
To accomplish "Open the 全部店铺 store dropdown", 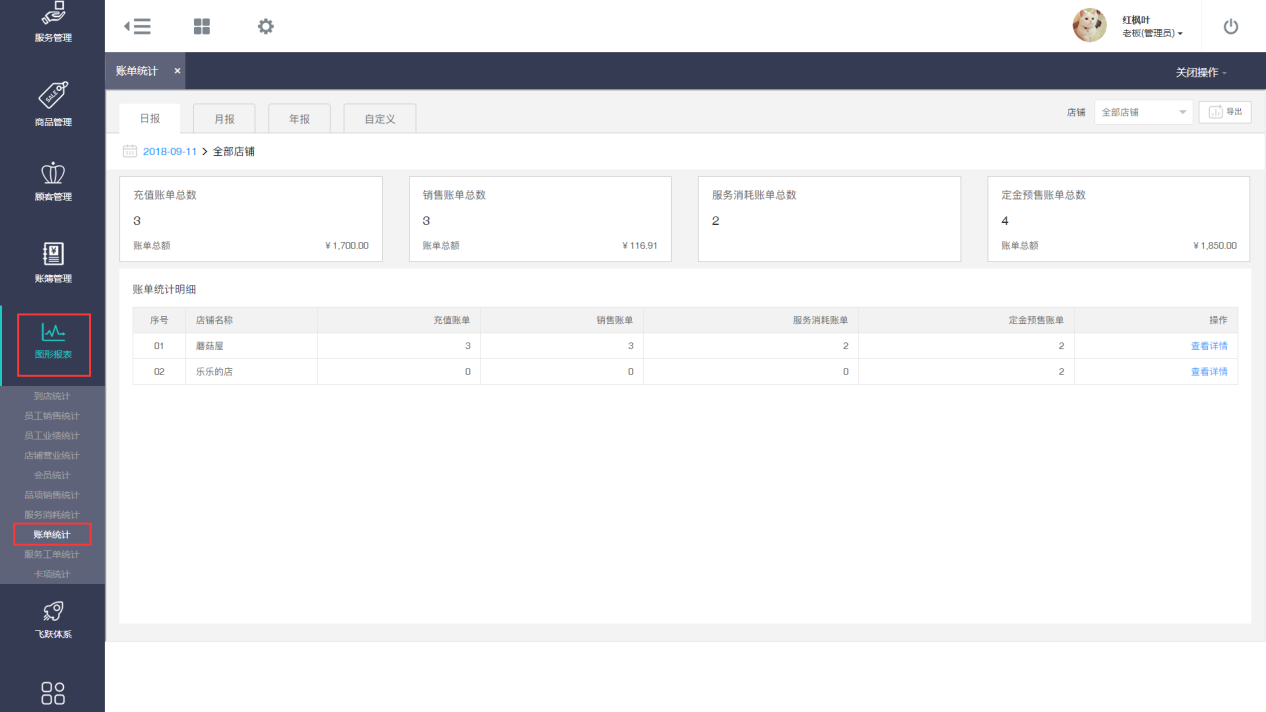I will pos(1143,112).
